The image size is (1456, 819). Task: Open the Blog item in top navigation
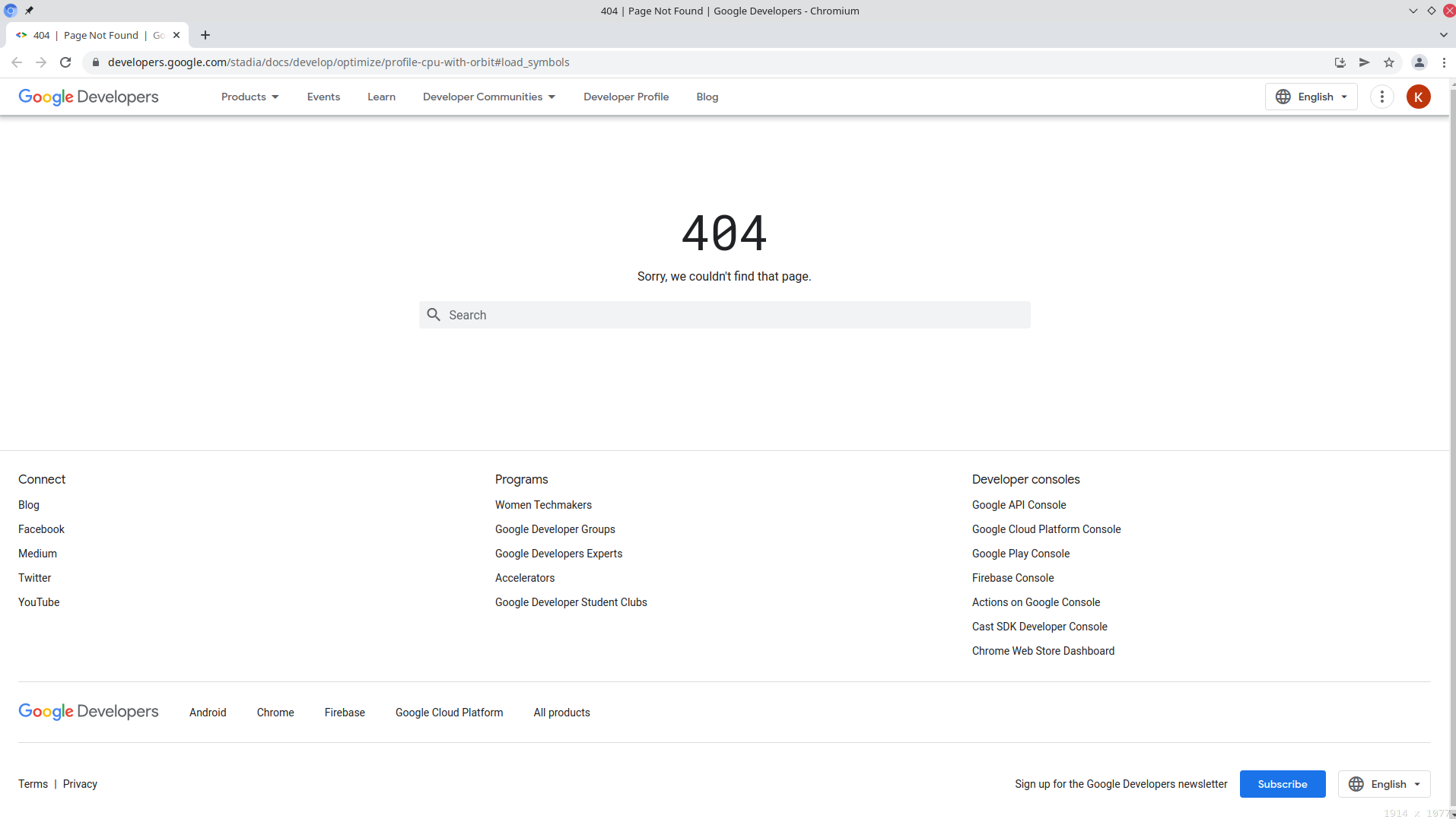(x=707, y=97)
